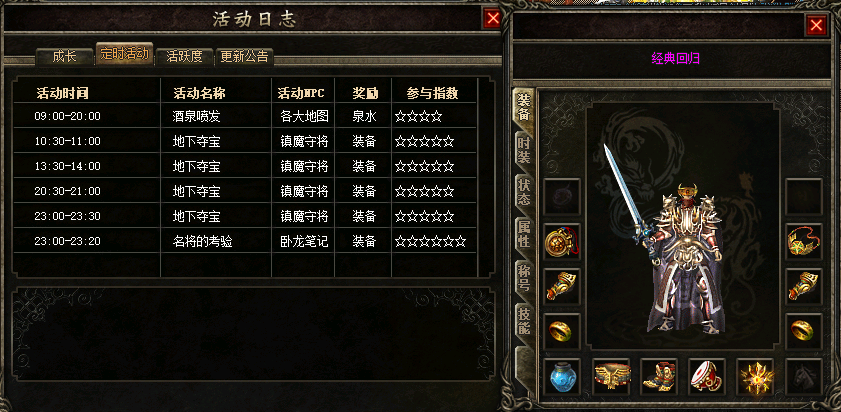Screen dimensions: 841x412
Task: Click the right-side bracer equipment slot
Action: [x=804, y=286]
